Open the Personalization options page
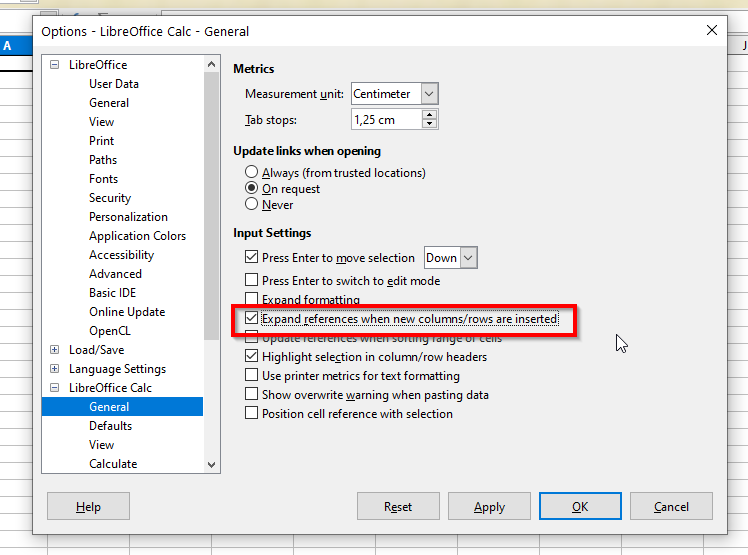This screenshot has width=748, height=555. [x=128, y=217]
